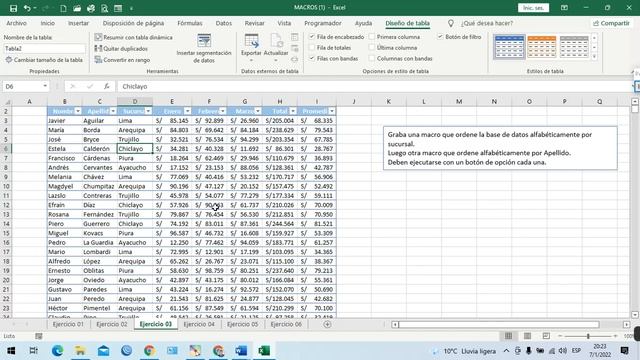
Task: Open the Ejercicio 04 sheet tab
Action: point(199,324)
